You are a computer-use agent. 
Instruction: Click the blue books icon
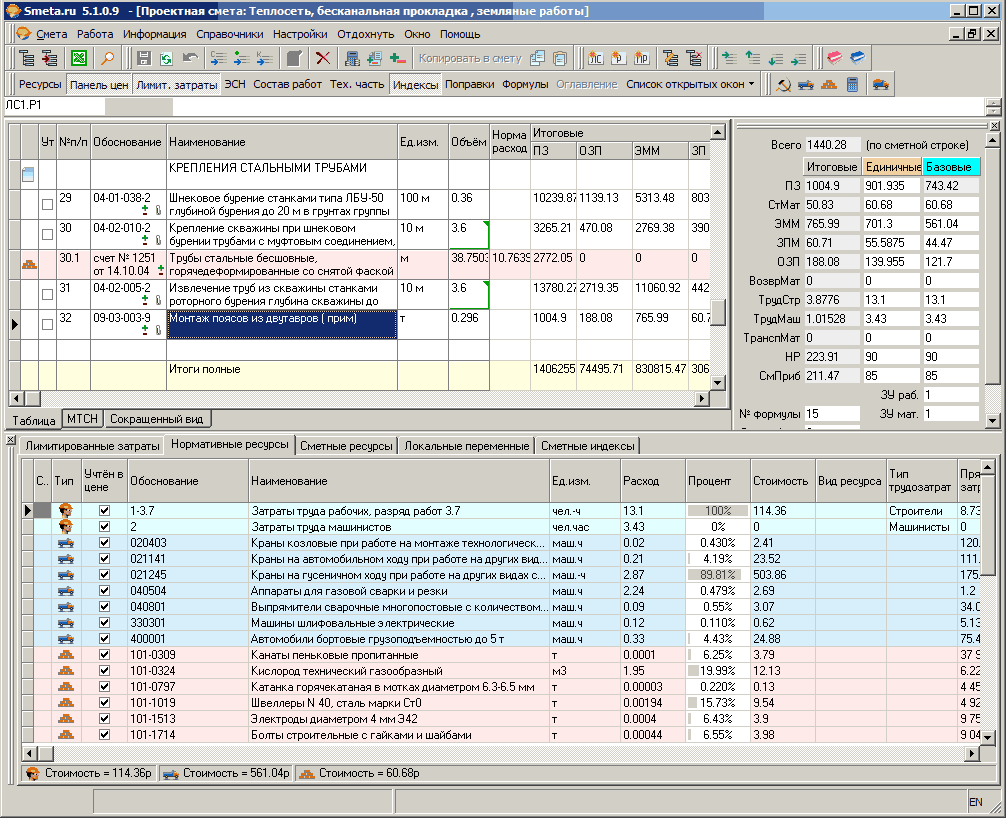pos(857,58)
